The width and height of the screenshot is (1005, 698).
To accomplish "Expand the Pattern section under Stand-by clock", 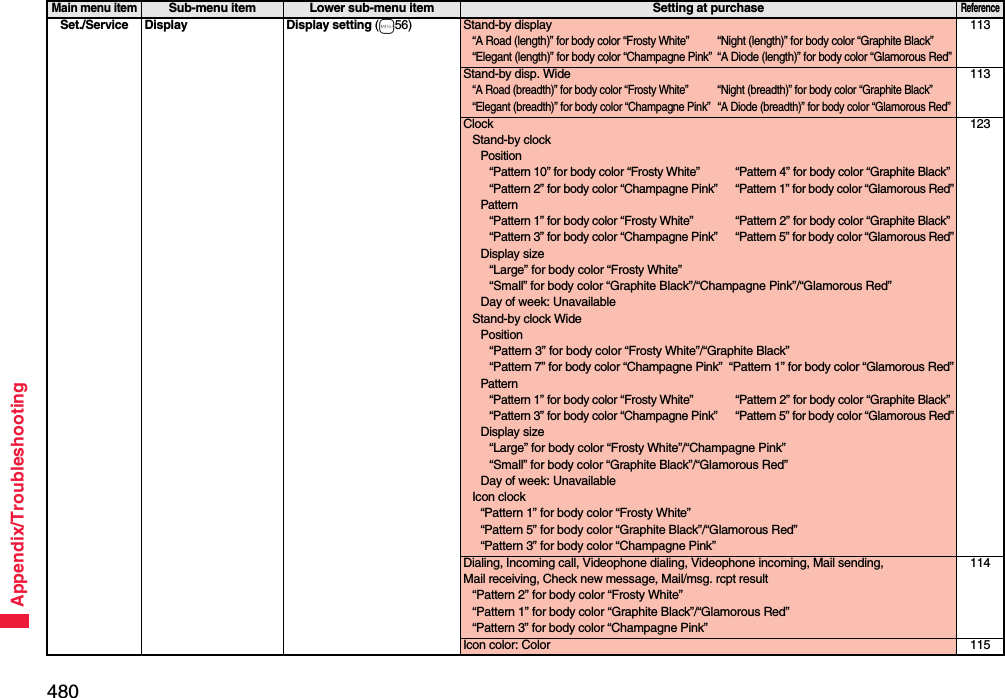I will point(498,204).
